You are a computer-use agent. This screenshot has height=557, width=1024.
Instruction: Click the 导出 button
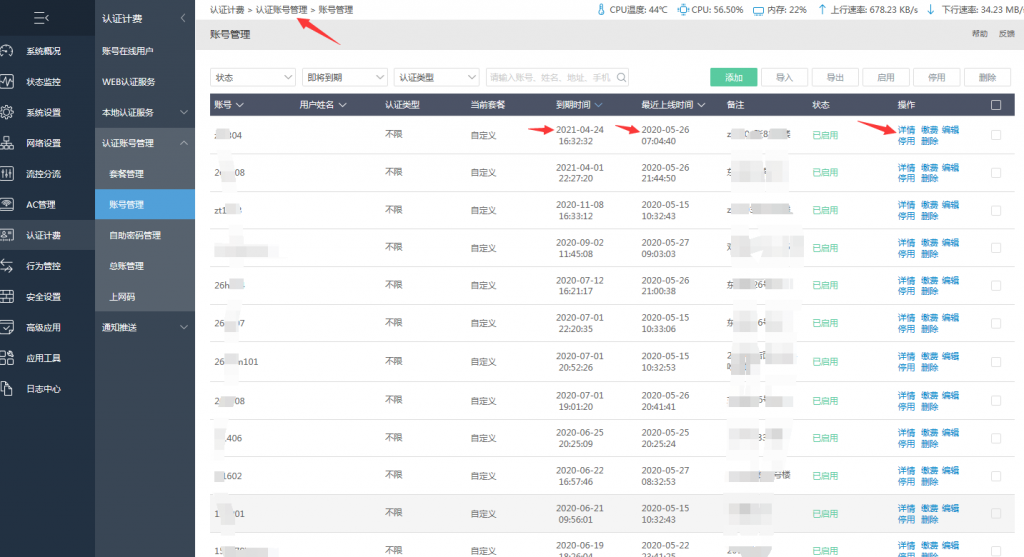pos(835,77)
